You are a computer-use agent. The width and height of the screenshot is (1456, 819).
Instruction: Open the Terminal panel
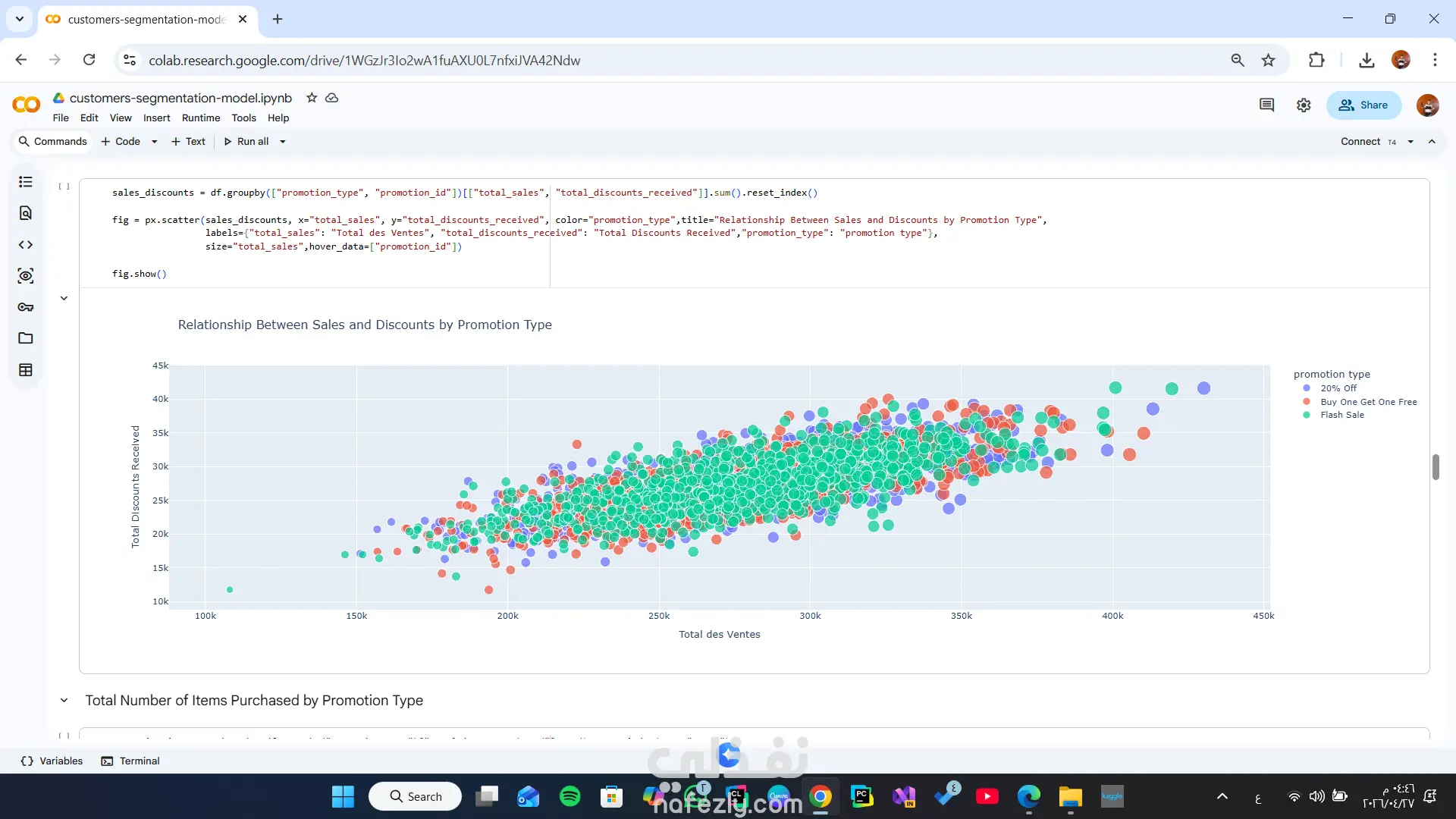point(130,761)
